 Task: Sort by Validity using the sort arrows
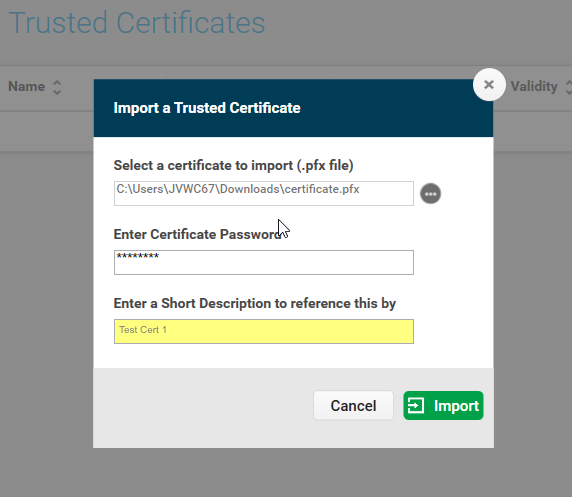(x=568, y=87)
